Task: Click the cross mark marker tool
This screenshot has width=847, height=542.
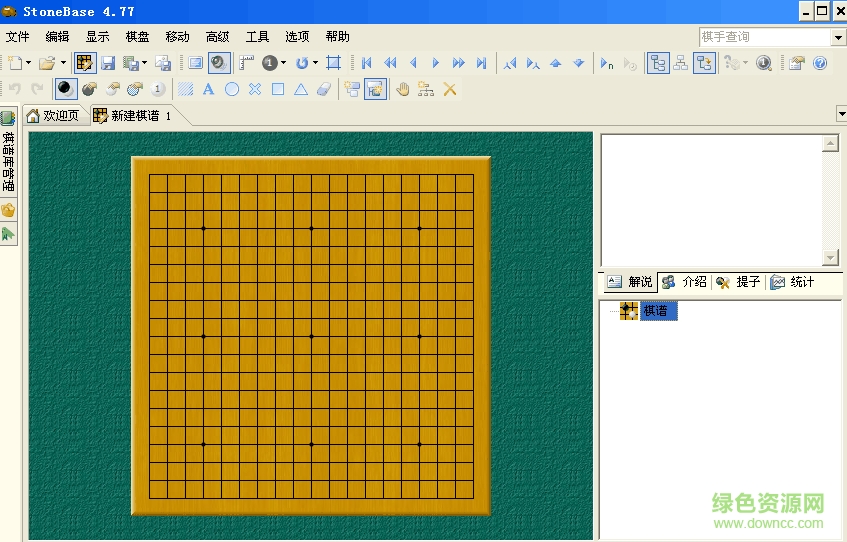Action: [254, 89]
